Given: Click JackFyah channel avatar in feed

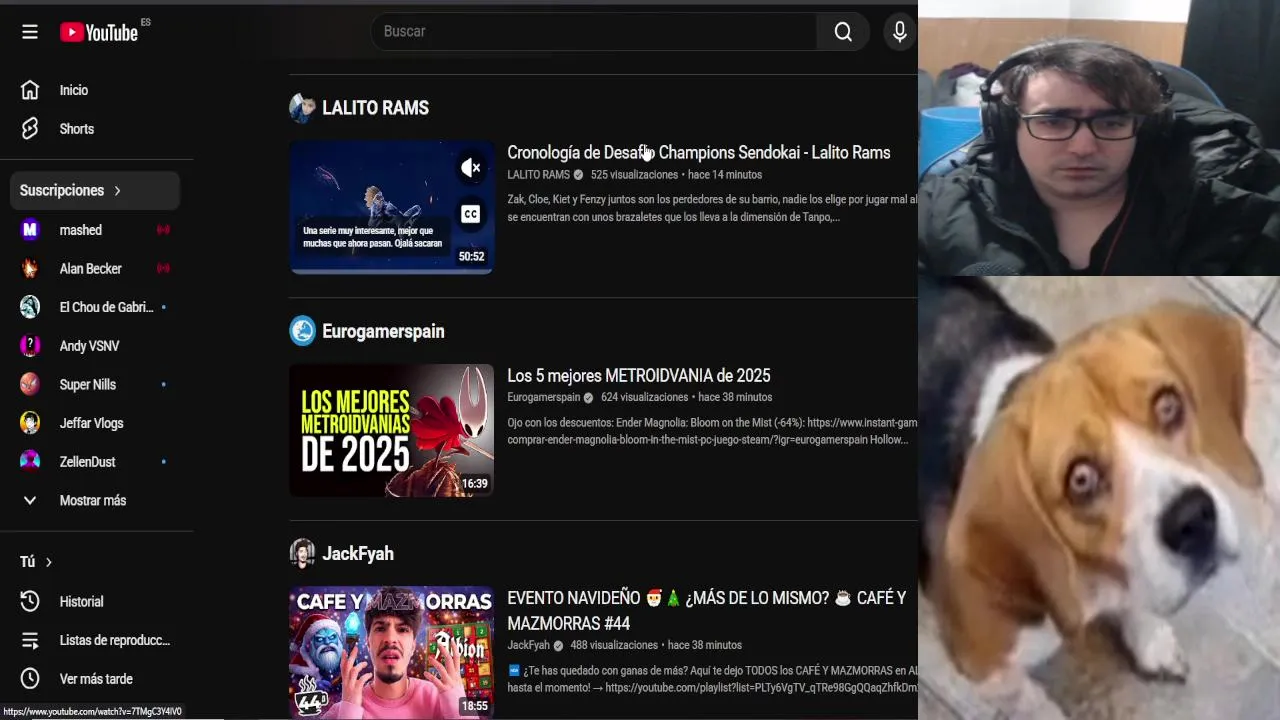Looking at the screenshot, I should tap(302, 553).
